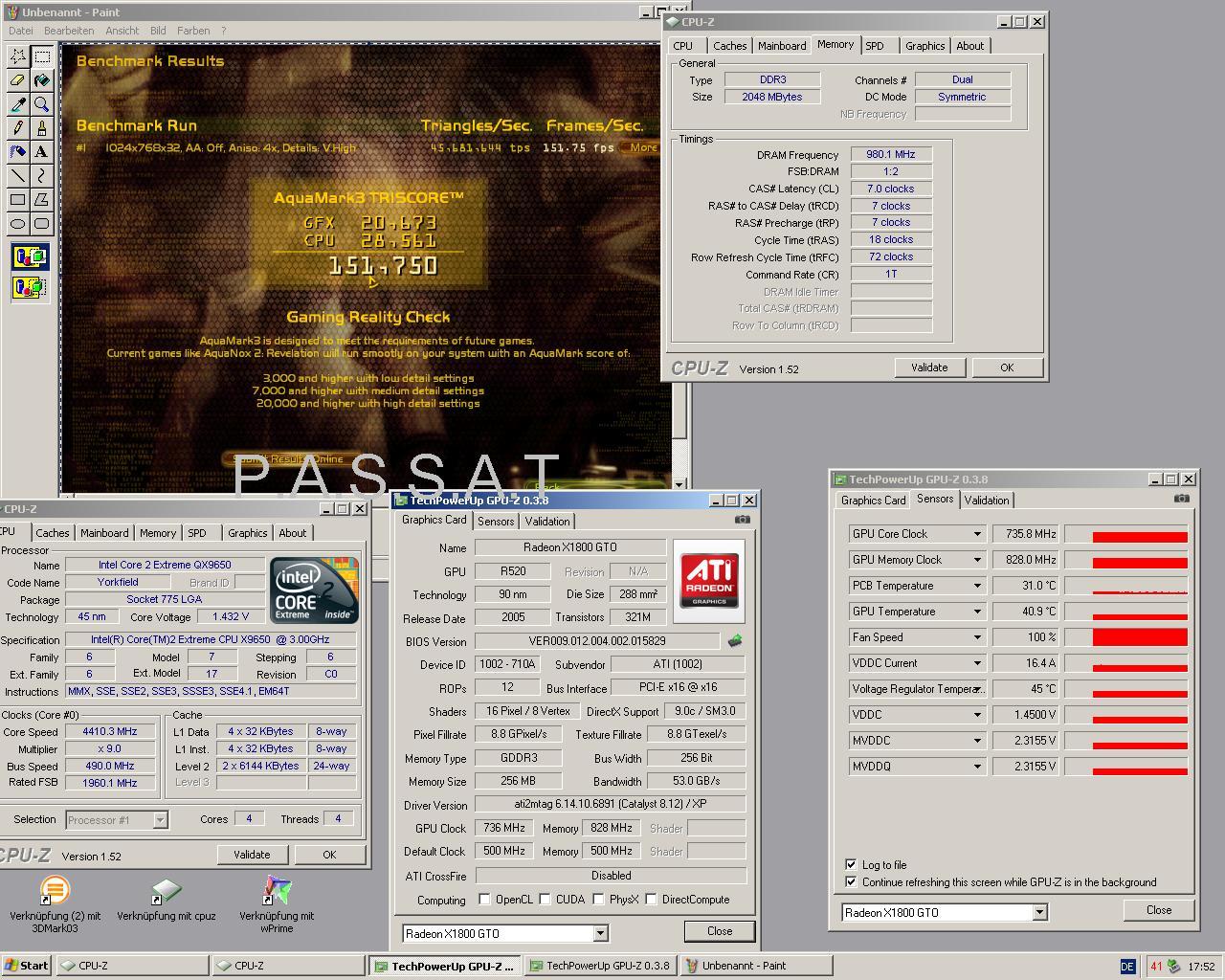Screen dimensions: 1225x980
Task: Click the ATI Radeon logo in GPU-Z
Action: pos(709,581)
